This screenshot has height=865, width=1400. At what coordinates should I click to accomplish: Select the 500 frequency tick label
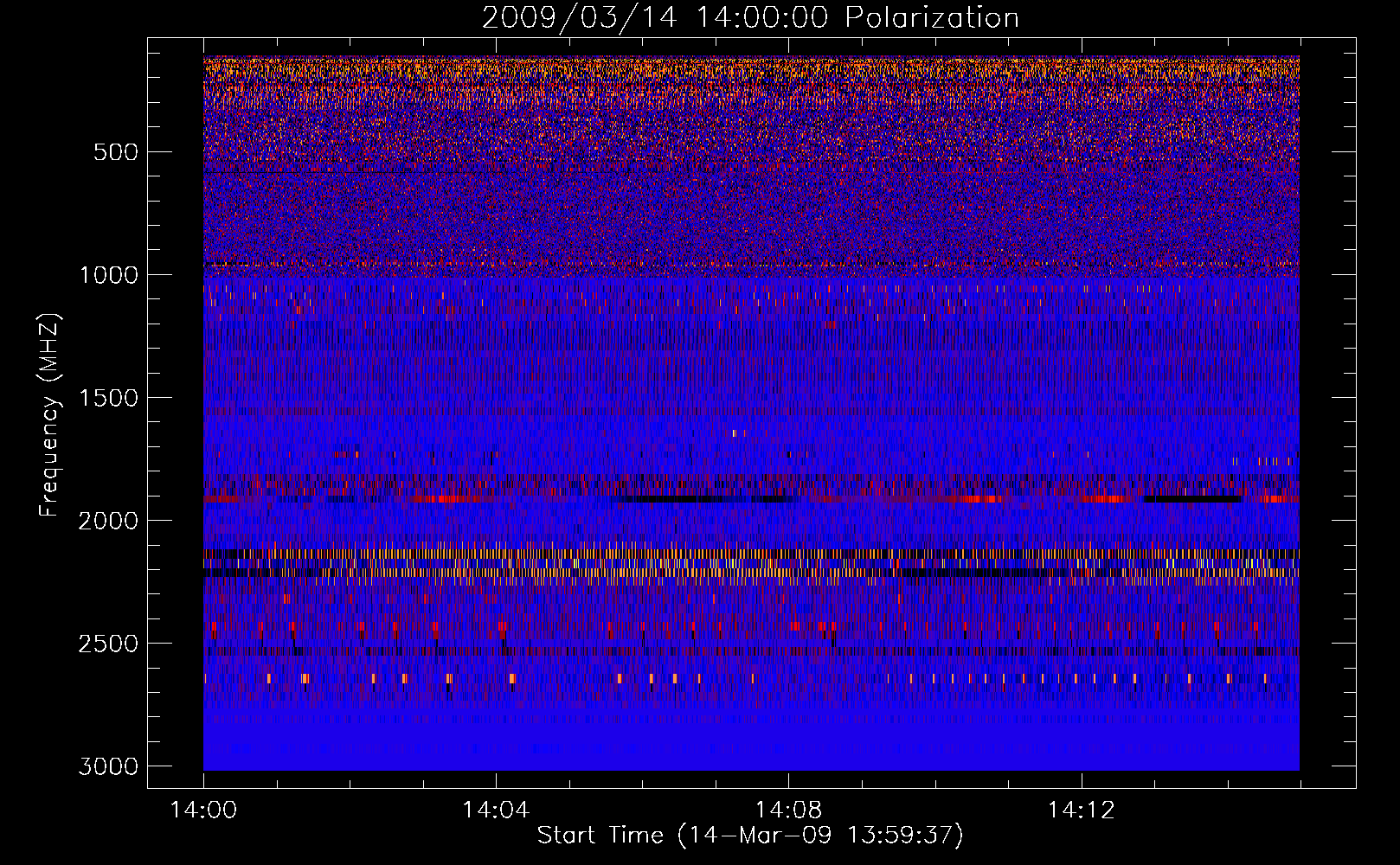pos(115,152)
